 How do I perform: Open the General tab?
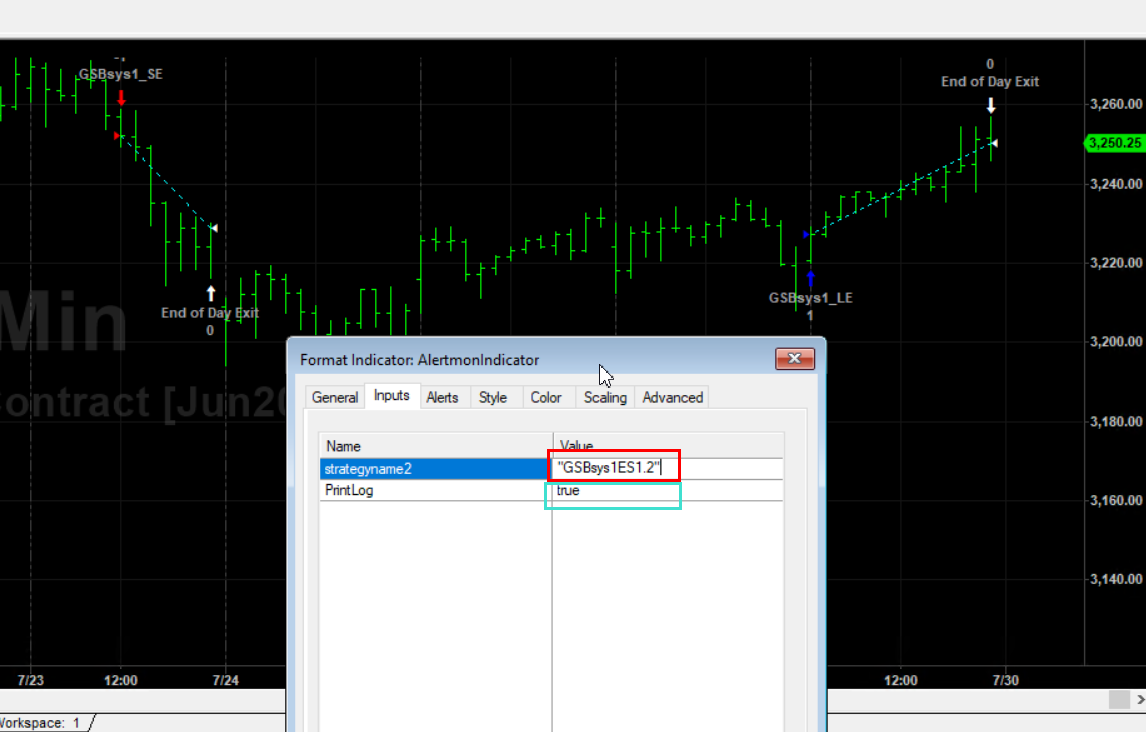click(x=334, y=397)
